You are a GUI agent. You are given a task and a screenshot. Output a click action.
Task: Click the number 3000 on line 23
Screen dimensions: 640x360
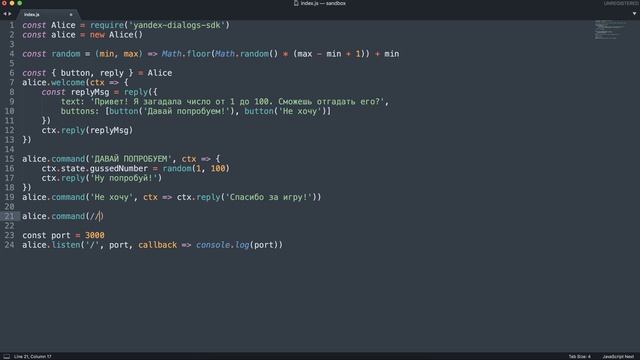coord(95,236)
